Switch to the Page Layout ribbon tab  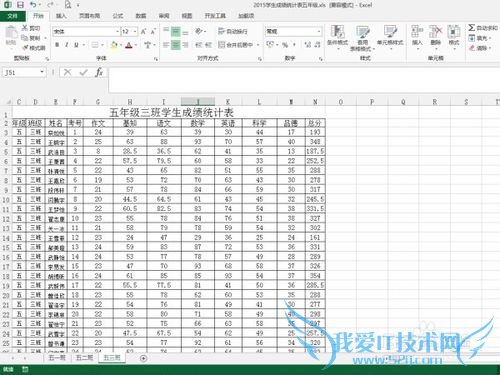89,16
